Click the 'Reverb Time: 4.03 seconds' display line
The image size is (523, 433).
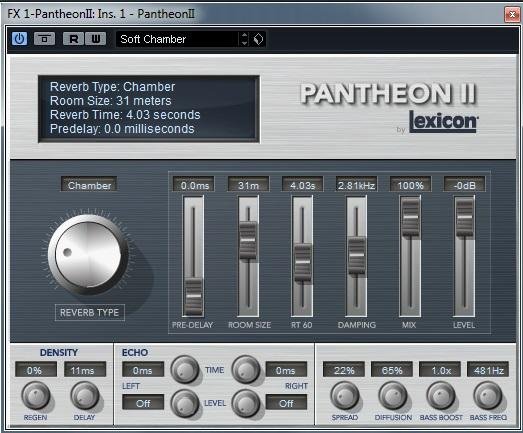(x=125, y=115)
